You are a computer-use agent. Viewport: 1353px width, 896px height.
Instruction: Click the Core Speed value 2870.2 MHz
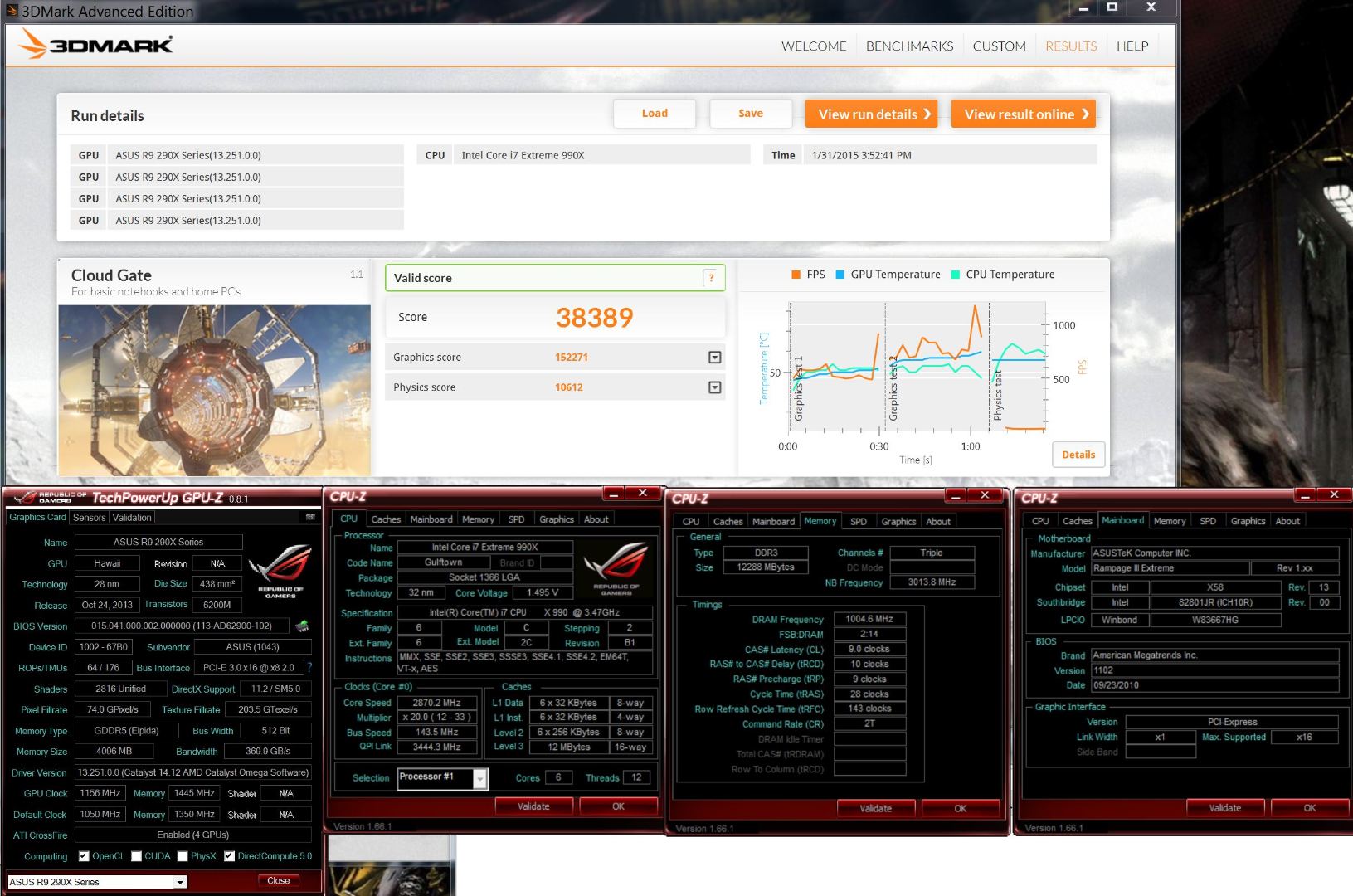pos(436,703)
